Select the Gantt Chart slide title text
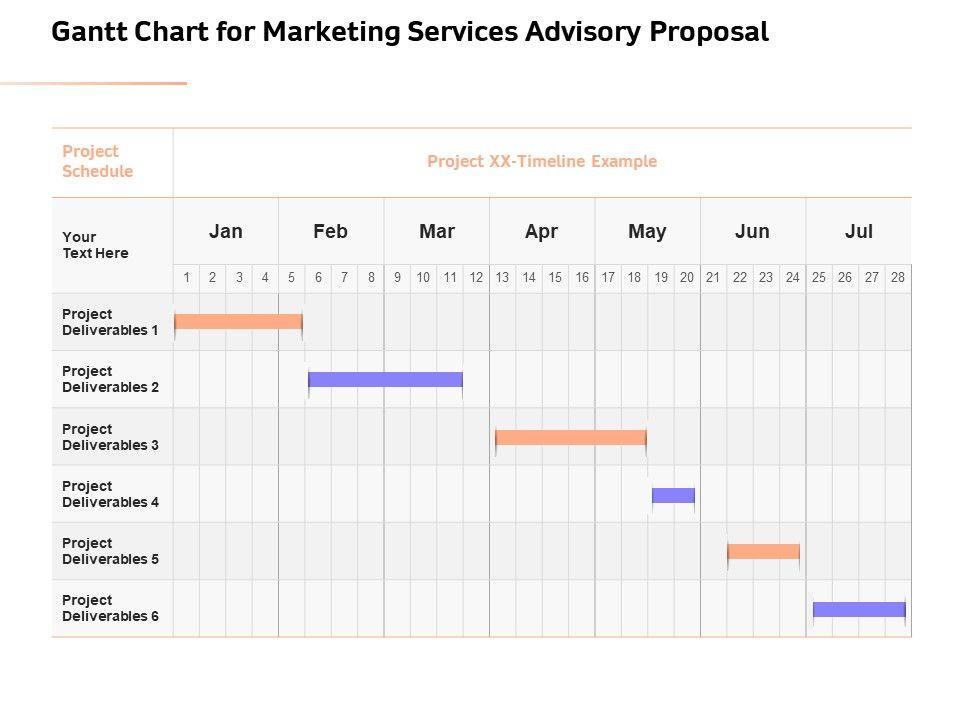Image resolution: width=960 pixels, height=720 pixels. (x=409, y=33)
